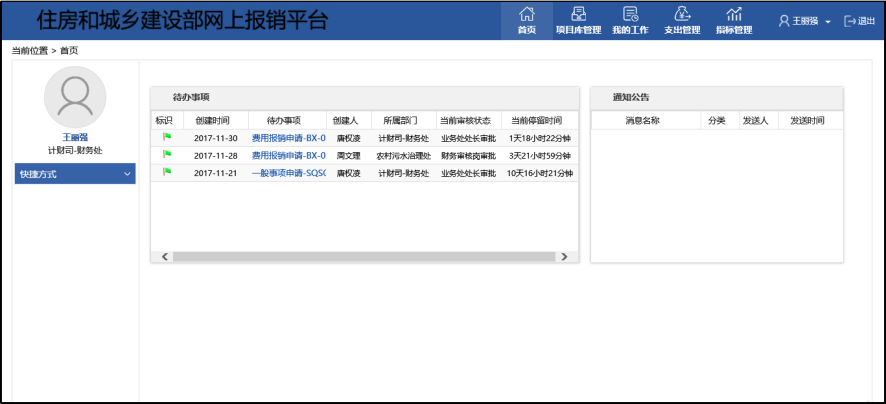Open 项目库管理 from the top navigation
This screenshot has width=886, height=404.
coord(578,14)
